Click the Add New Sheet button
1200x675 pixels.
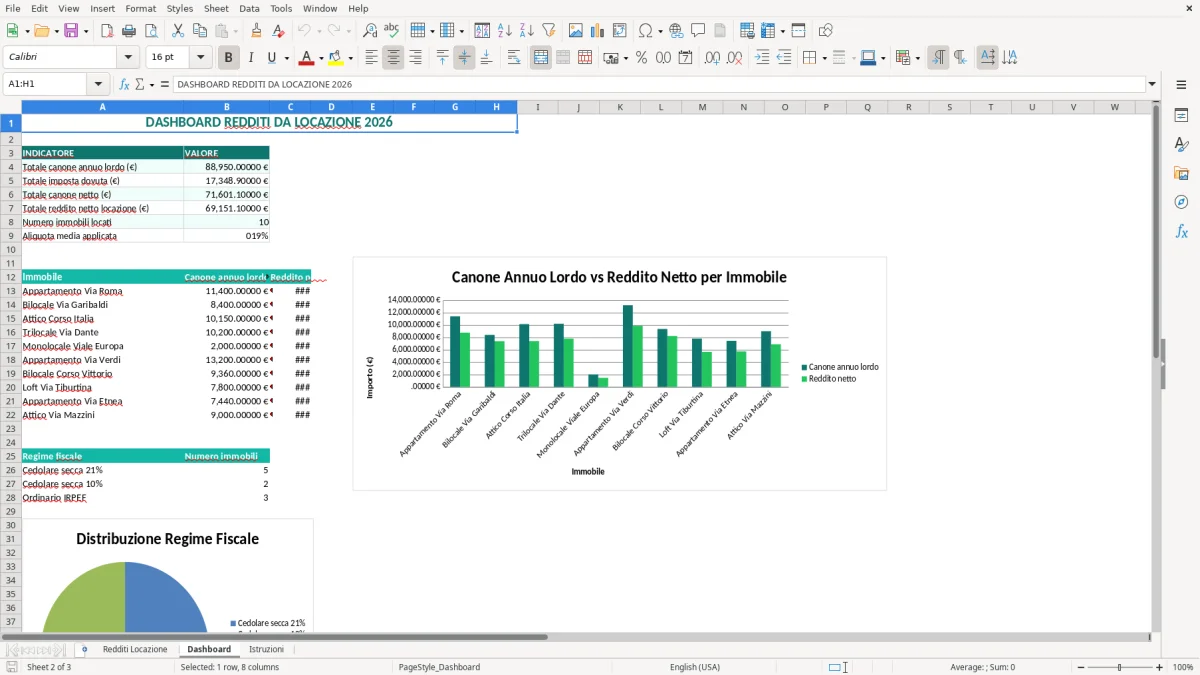coord(84,650)
